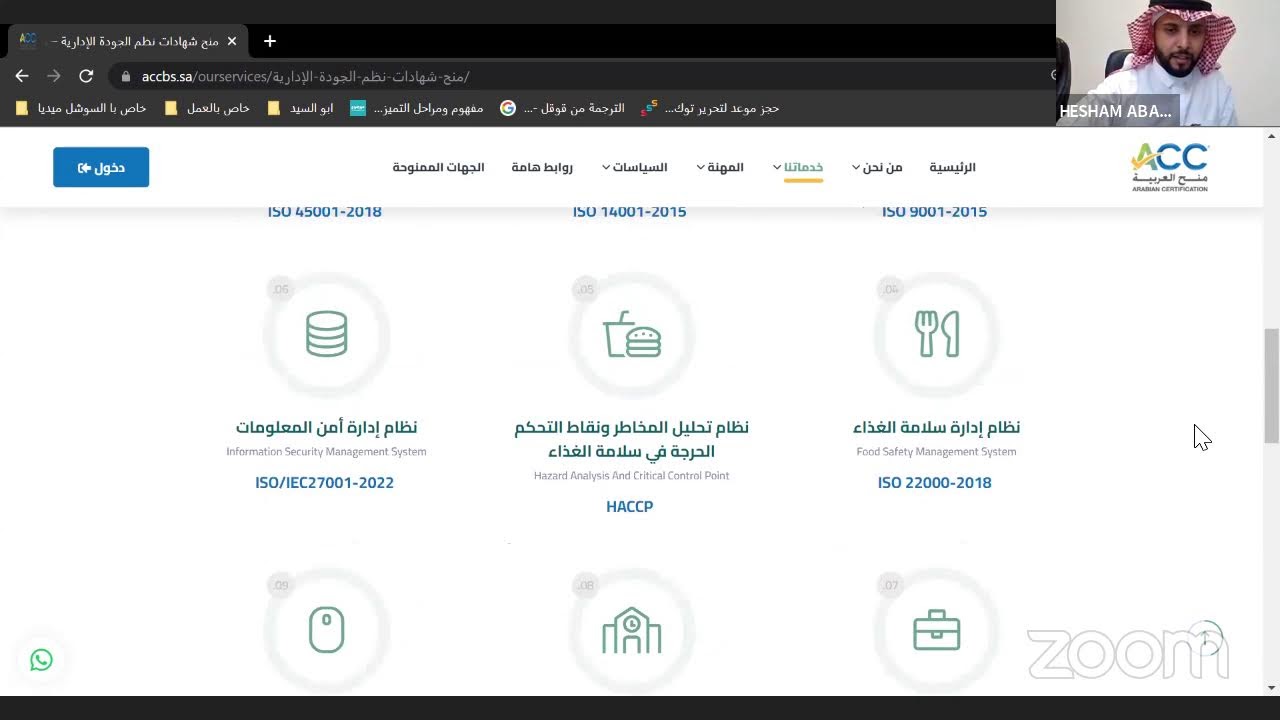Screen dimensions: 1280x720
Task: Open ISO 14001-2015 link
Action: pyautogui.click(x=629, y=211)
